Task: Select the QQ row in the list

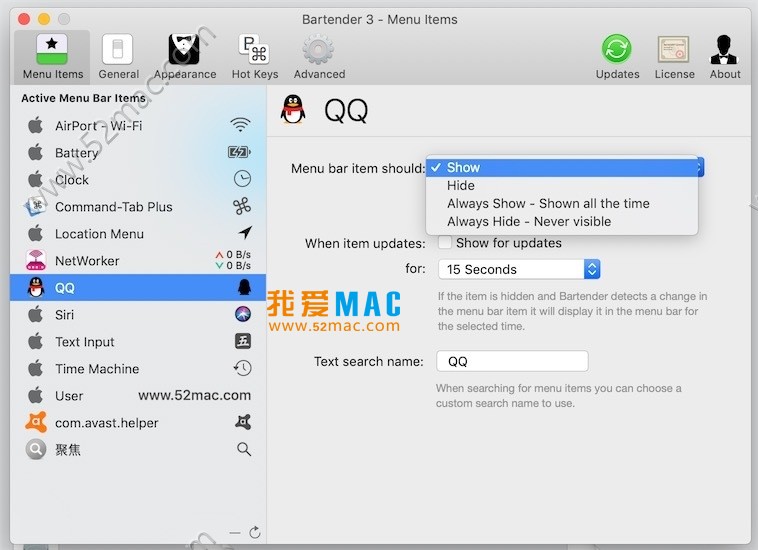Action: pos(138,288)
